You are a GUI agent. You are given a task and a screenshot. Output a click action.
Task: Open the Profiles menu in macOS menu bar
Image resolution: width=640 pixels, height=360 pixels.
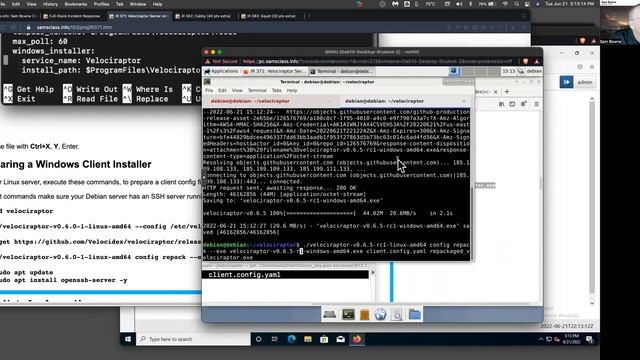coord(101,4)
